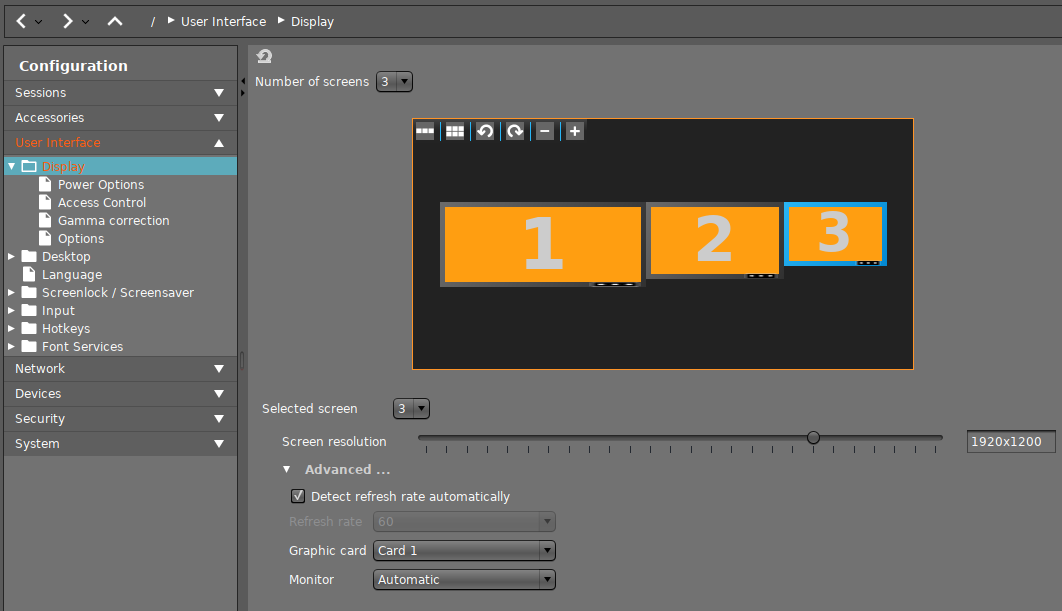The image size is (1062, 611).
Task: Navigate up one level with the up arrow
Action: pyautogui.click(x=115, y=21)
